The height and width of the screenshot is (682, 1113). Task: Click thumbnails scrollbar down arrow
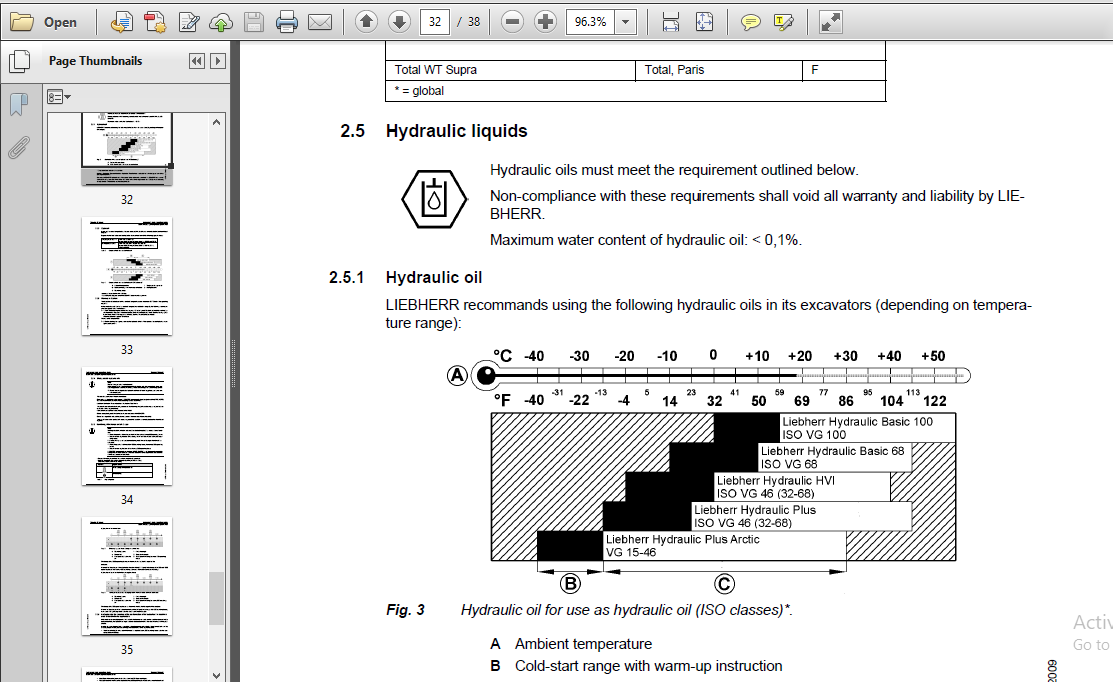tap(216, 675)
